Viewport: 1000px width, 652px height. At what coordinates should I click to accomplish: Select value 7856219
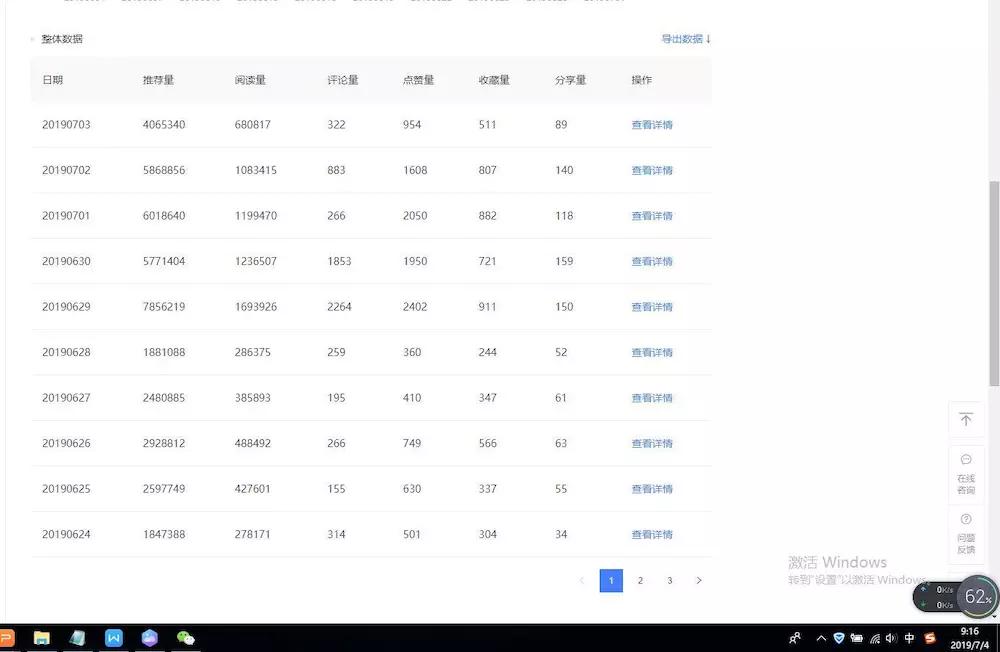(164, 307)
